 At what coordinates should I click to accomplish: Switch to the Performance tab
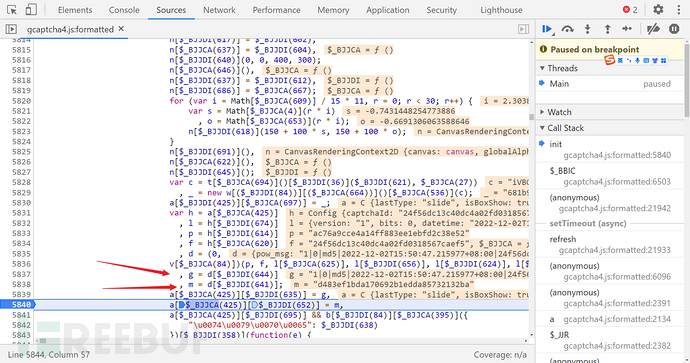pos(276,10)
